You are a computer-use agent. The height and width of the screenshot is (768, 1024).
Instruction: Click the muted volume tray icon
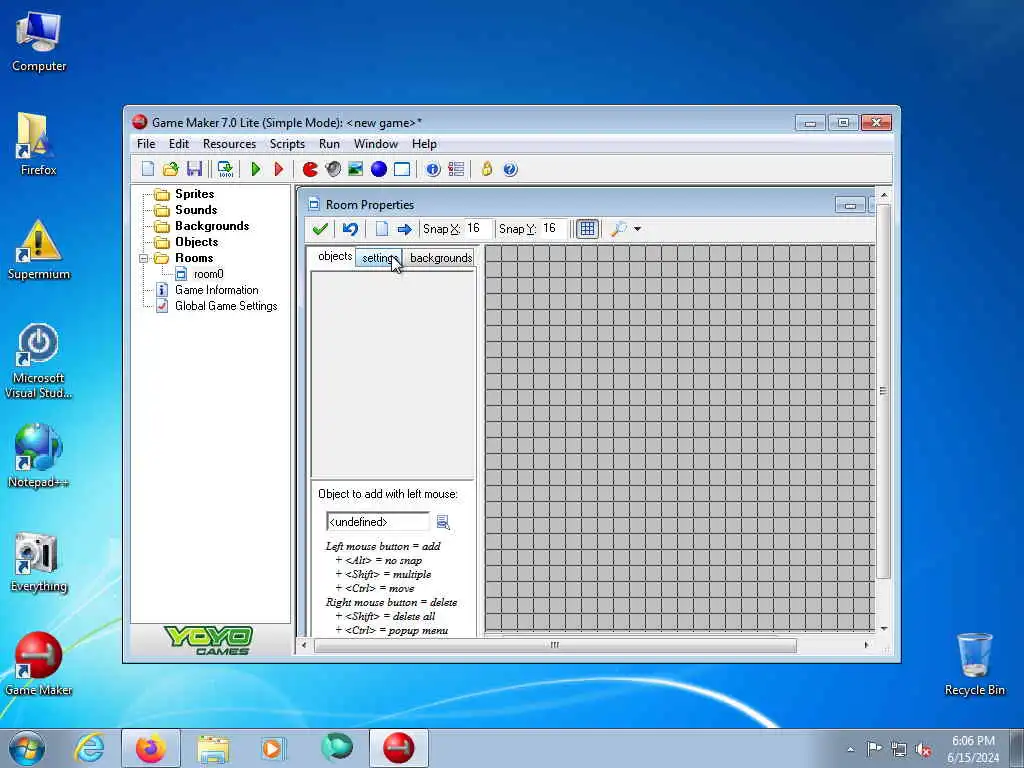click(x=923, y=749)
